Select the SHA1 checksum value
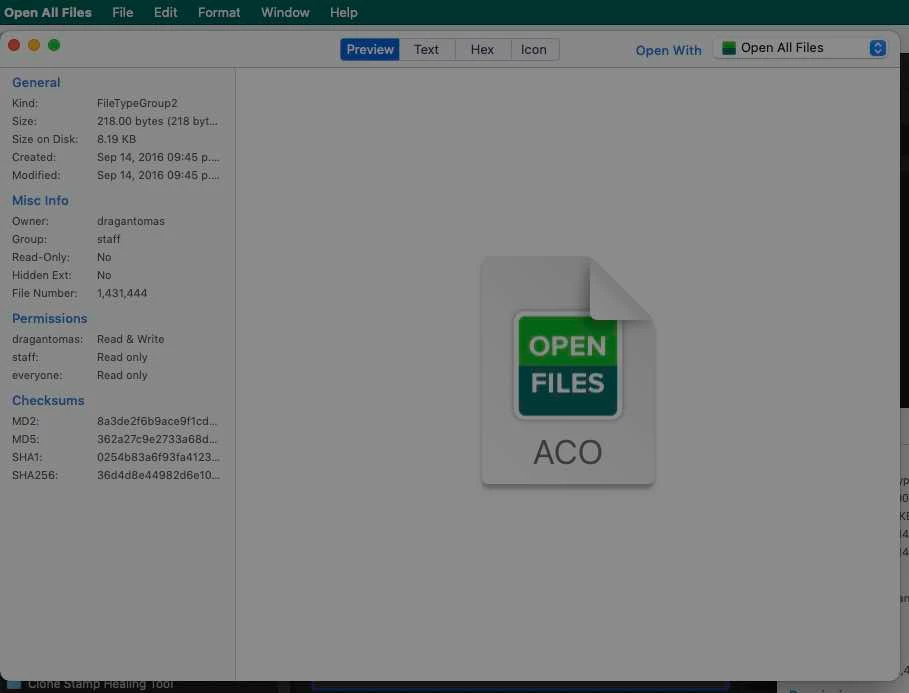This screenshot has height=693, width=909. (x=158, y=457)
